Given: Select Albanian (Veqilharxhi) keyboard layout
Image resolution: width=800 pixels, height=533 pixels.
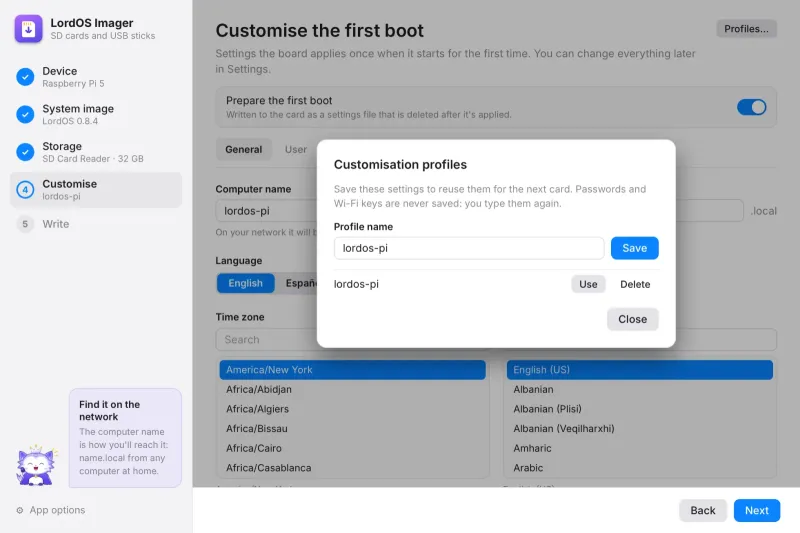Looking at the screenshot, I should (639, 428).
